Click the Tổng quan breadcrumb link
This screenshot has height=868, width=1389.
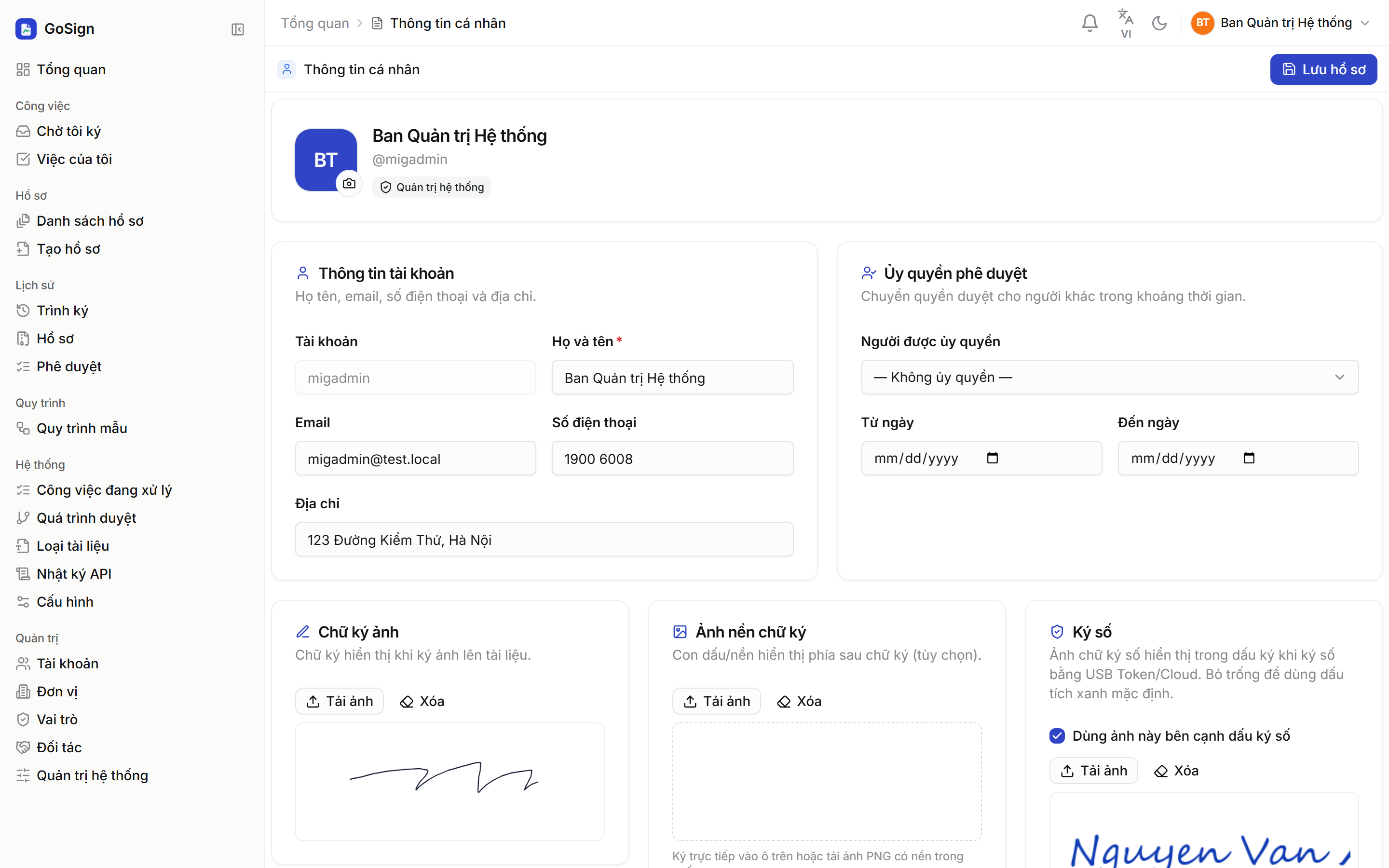pyautogui.click(x=314, y=23)
